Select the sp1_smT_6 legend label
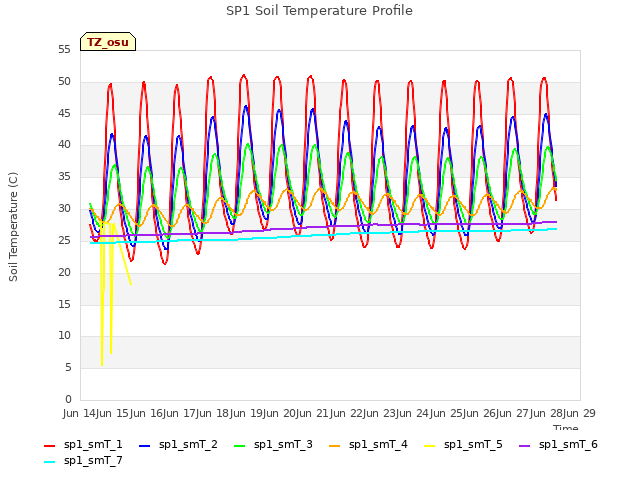The height and width of the screenshot is (480, 640). 568,445
